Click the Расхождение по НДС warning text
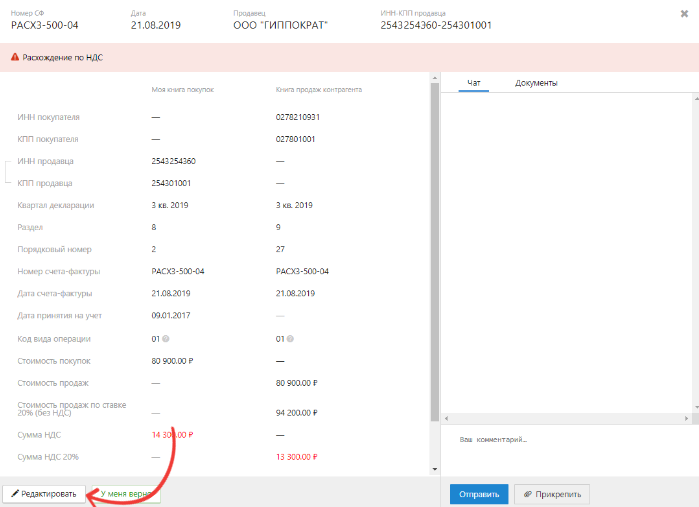The height and width of the screenshot is (507, 699). pos(62,58)
